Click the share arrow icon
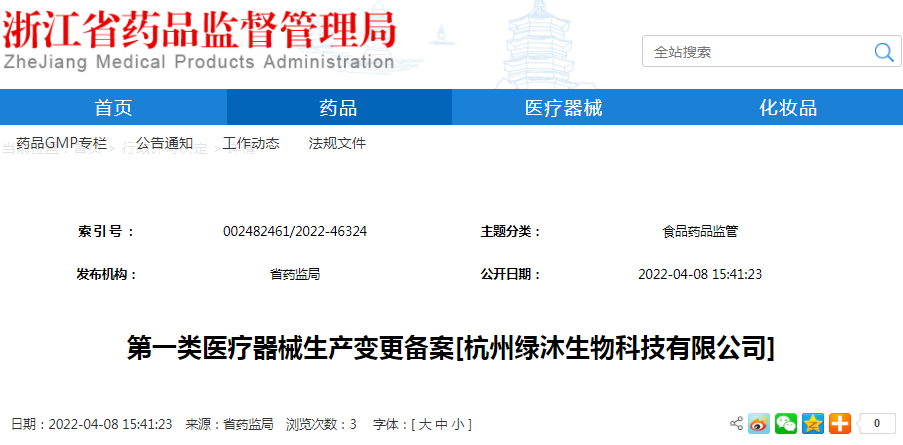The height and width of the screenshot is (445, 903). [737, 424]
